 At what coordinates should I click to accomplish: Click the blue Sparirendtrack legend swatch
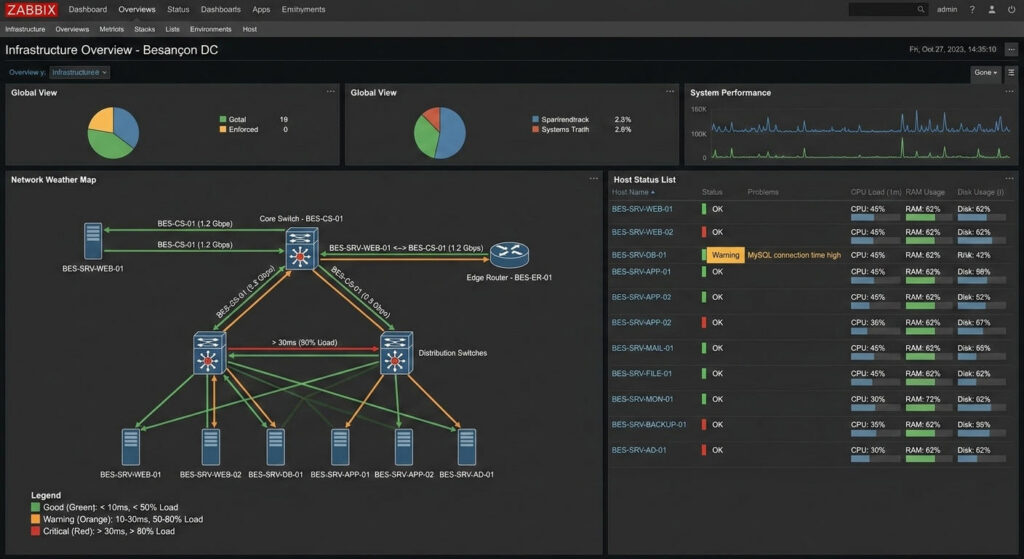pyautogui.click(x=536, y=120)
